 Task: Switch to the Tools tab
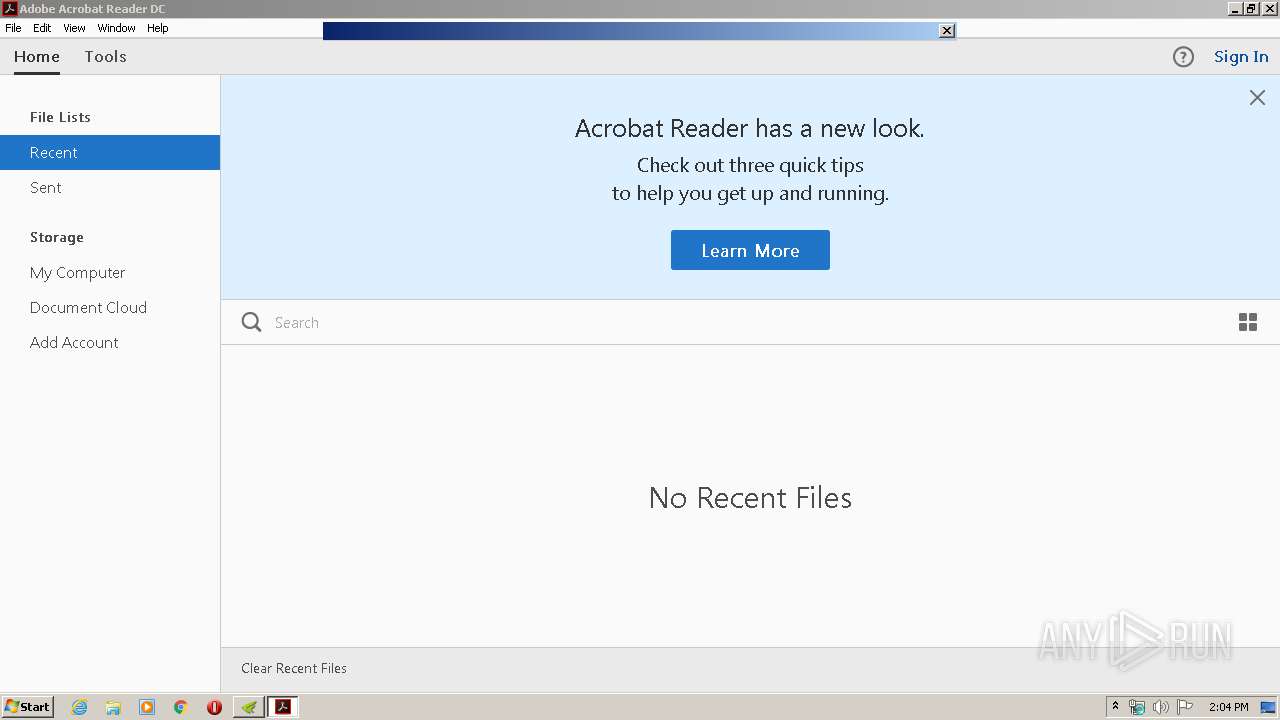105,57
